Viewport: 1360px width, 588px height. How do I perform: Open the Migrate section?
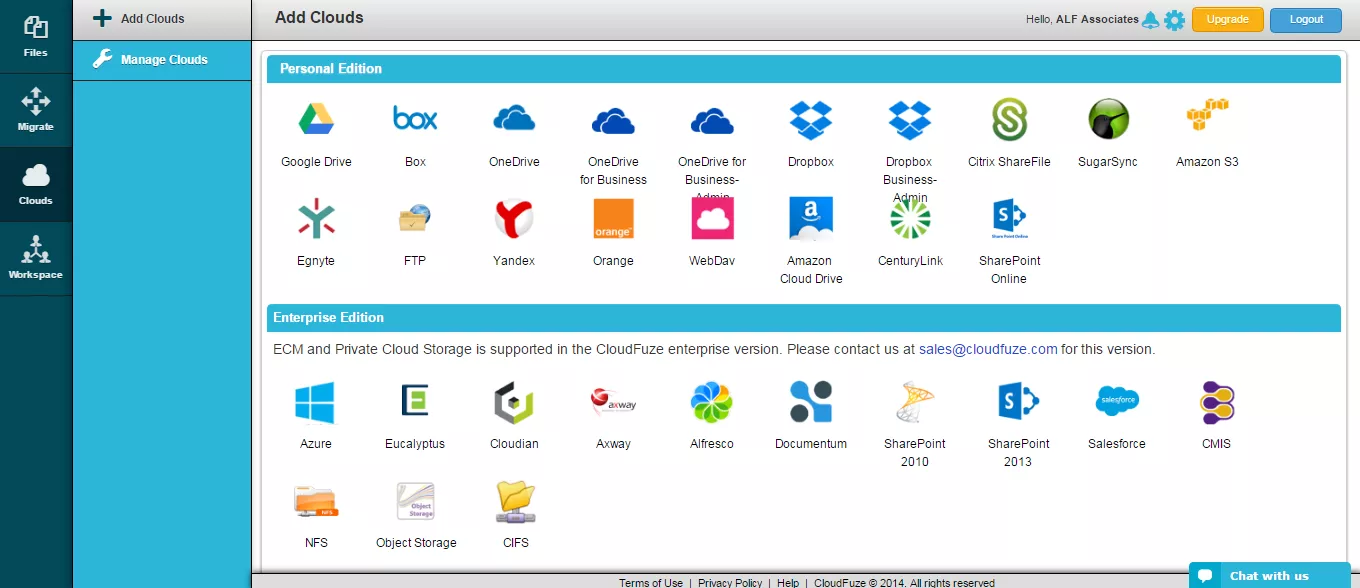point(36,111)
